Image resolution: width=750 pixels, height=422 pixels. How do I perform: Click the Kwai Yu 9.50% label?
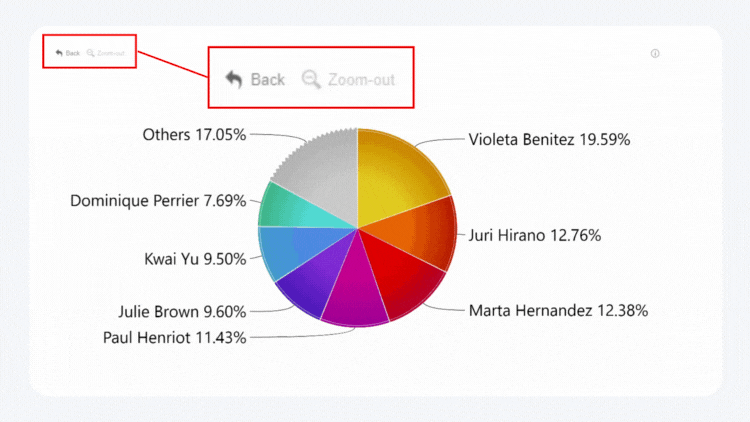195,259
